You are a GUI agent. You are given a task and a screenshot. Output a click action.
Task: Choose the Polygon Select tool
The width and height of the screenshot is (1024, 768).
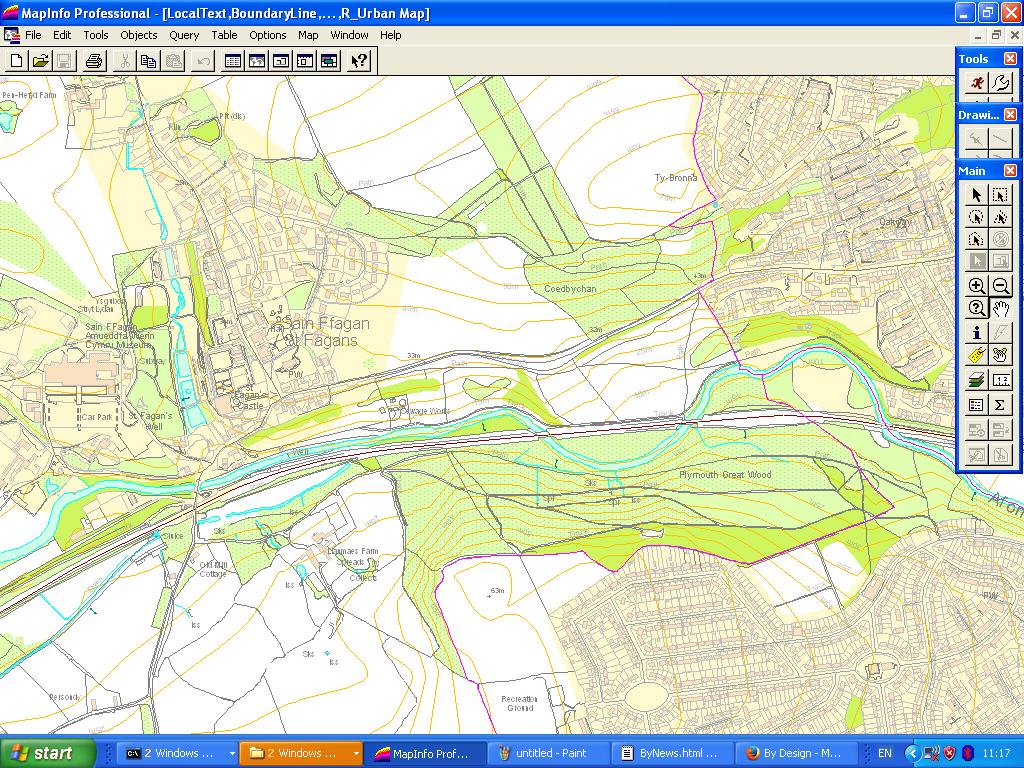(x=1000, y=217)
